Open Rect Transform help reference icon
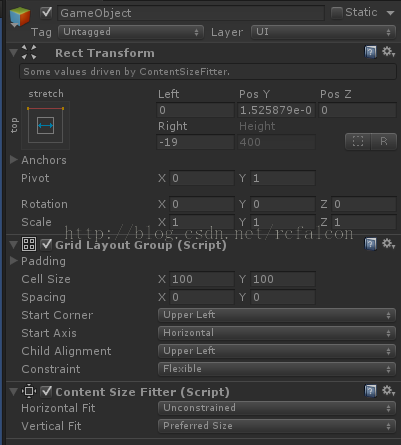Screen dimensions: 401x445 (370, 52)
